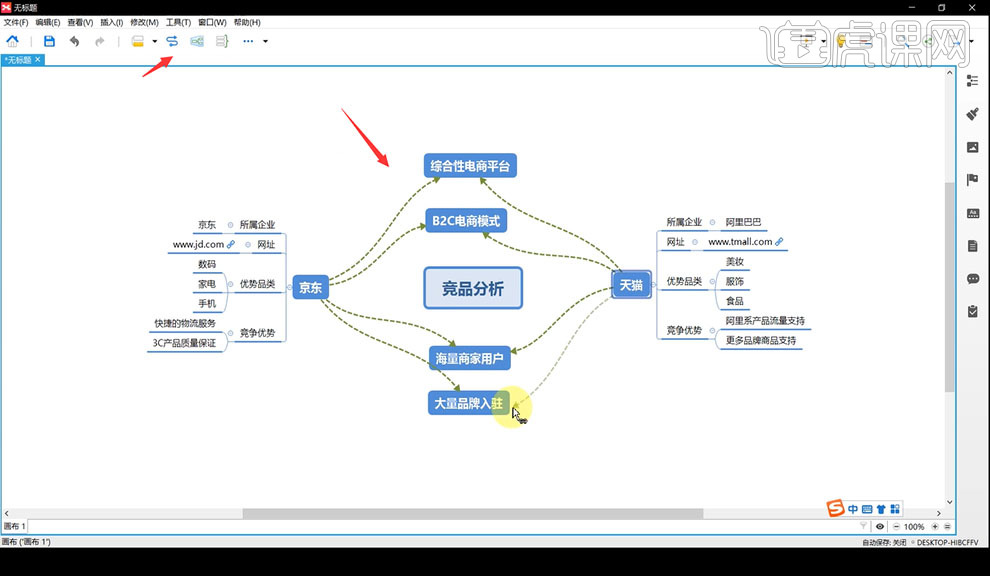Expand the More tools dropdown arrow
The width and height of the screenshot is (990, 576).
[264, 41]
